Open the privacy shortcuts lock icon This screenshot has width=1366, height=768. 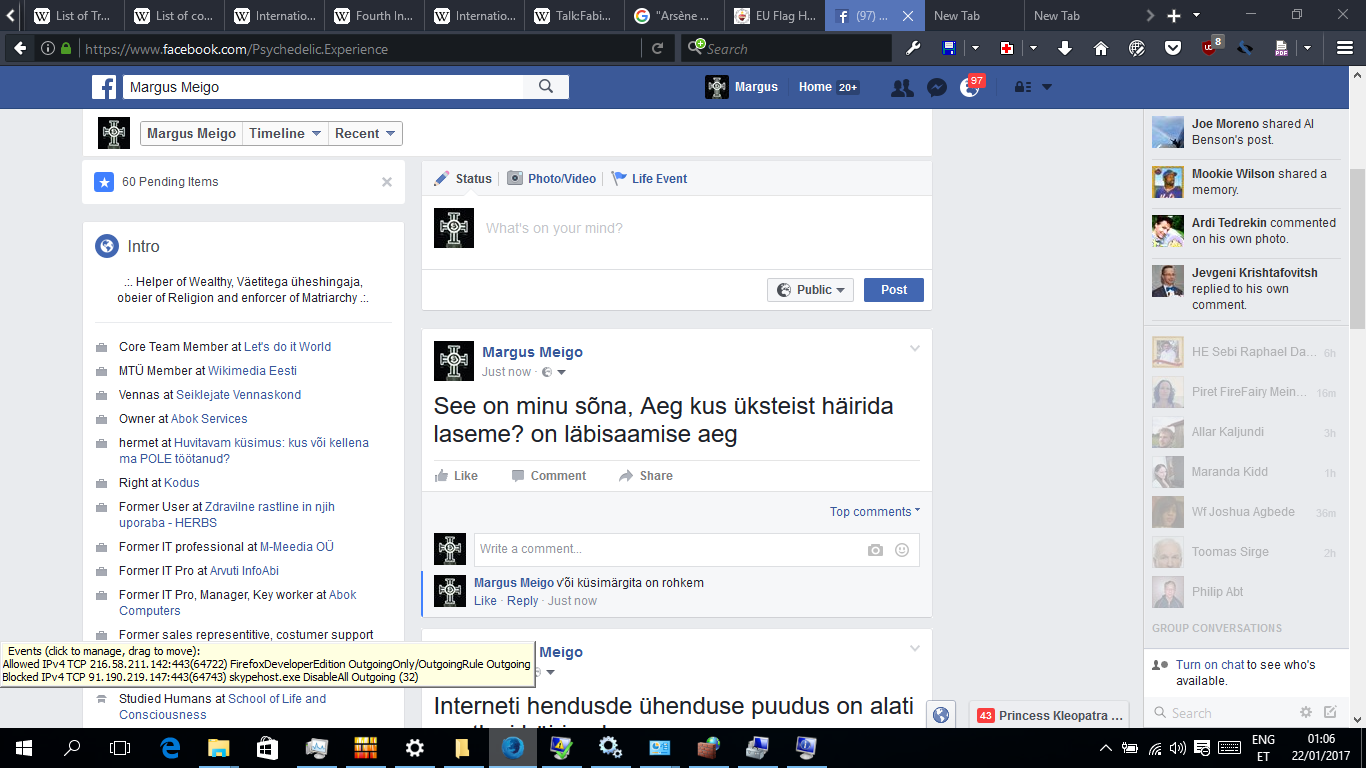1023,87
